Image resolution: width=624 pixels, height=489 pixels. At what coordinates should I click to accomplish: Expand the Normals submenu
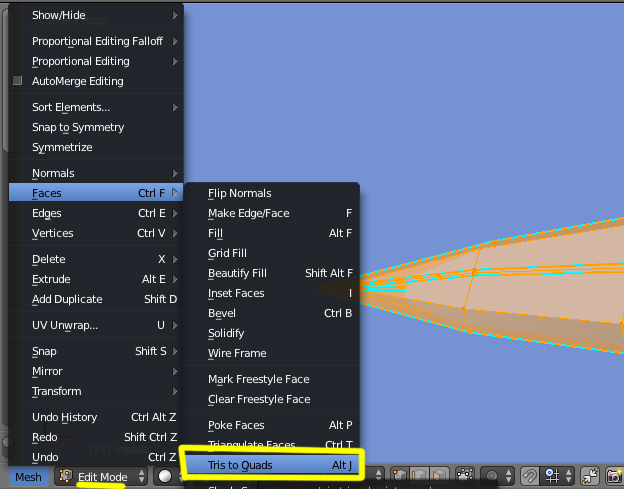[x=96, y=173]
